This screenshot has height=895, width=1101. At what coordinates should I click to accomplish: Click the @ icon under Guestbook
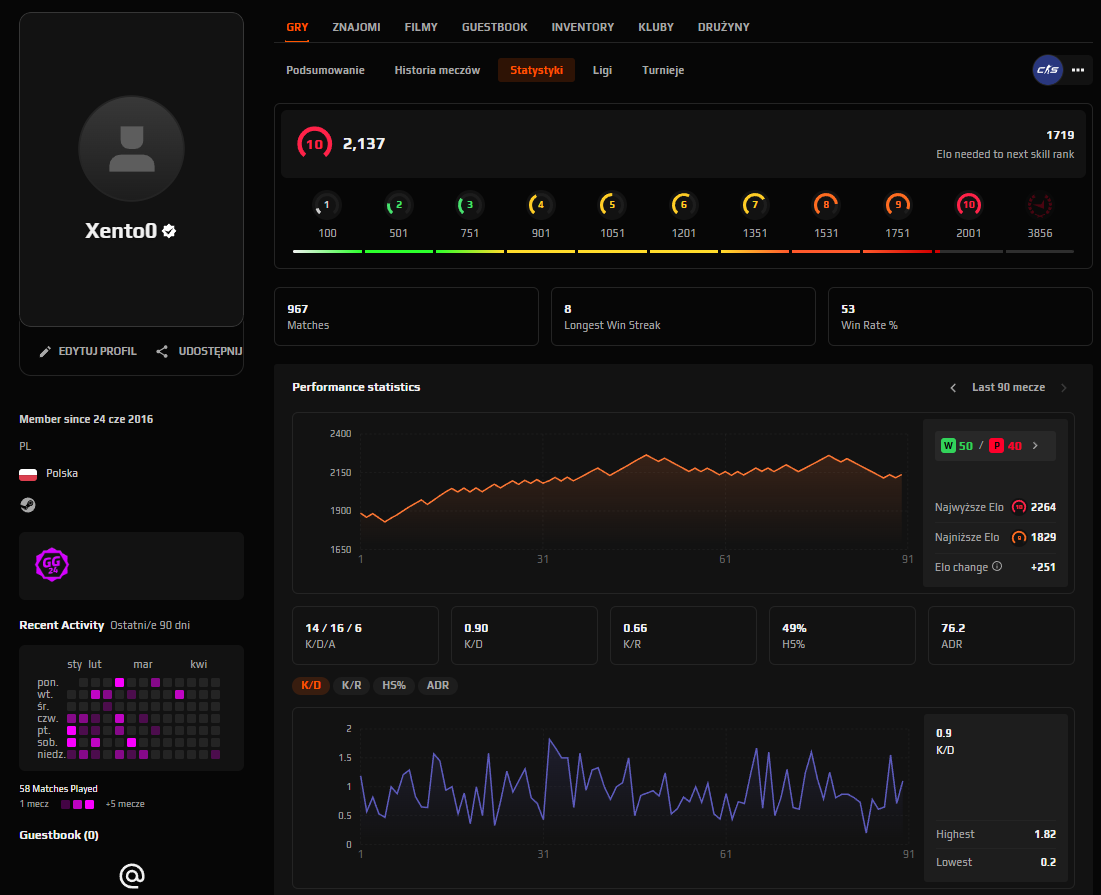[x=132, y=875]
